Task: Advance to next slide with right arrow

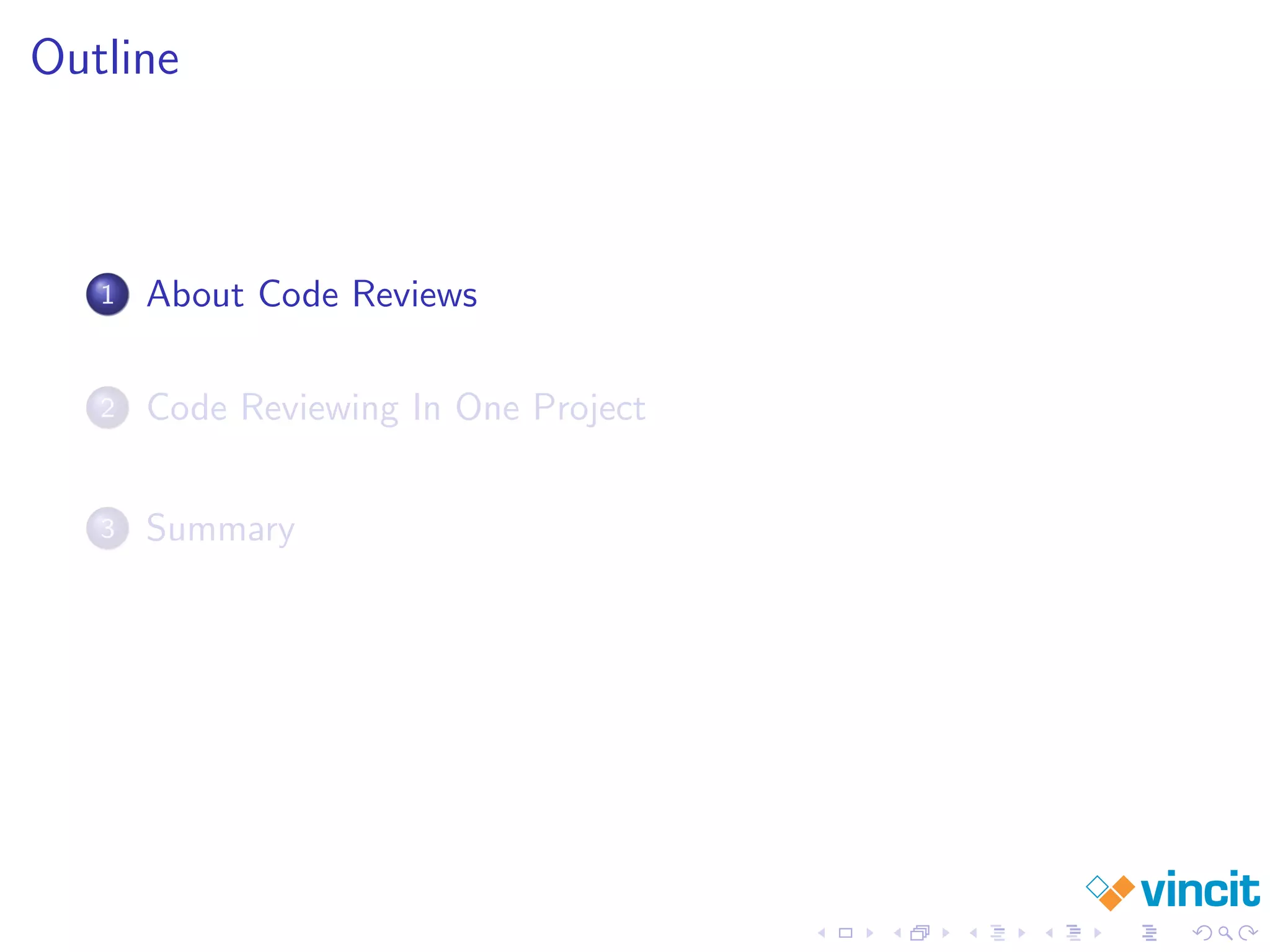Action: point(869,933)
